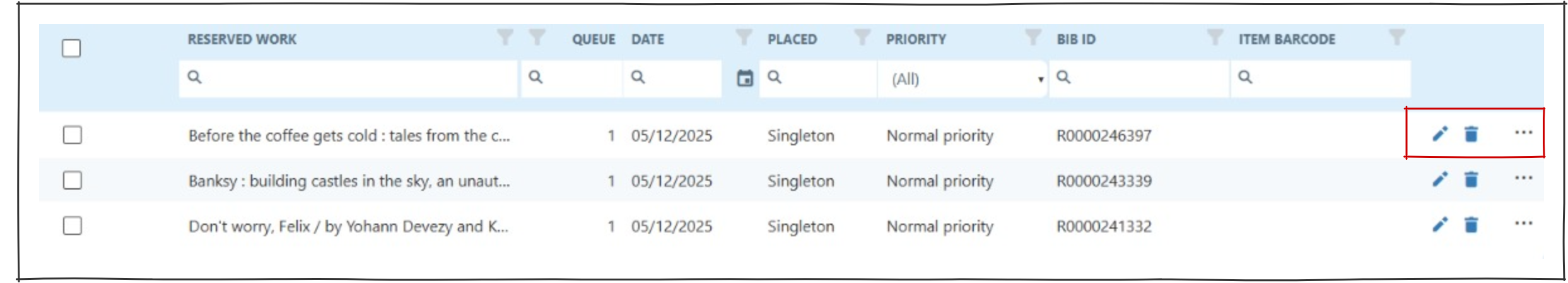Focus the Item Barcode search box
1568x283 pixels.
(x=1325, y=78)
